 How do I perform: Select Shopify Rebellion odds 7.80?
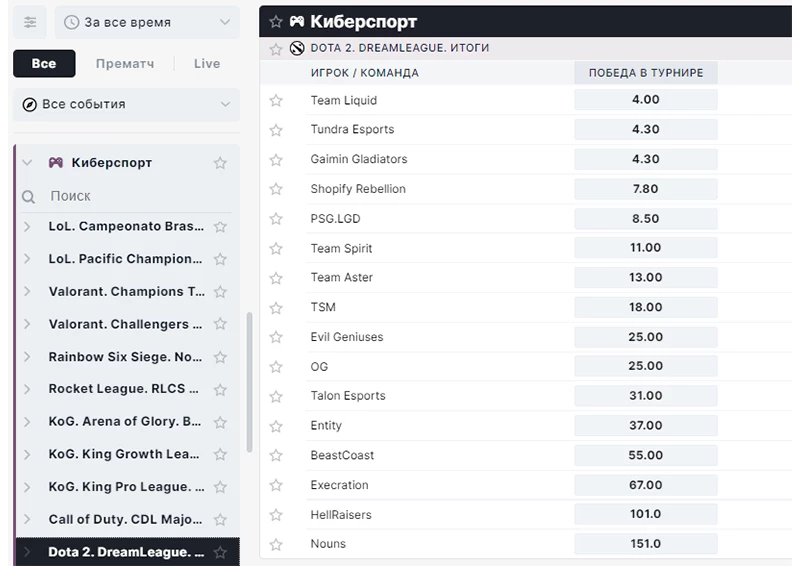point(645,189)
